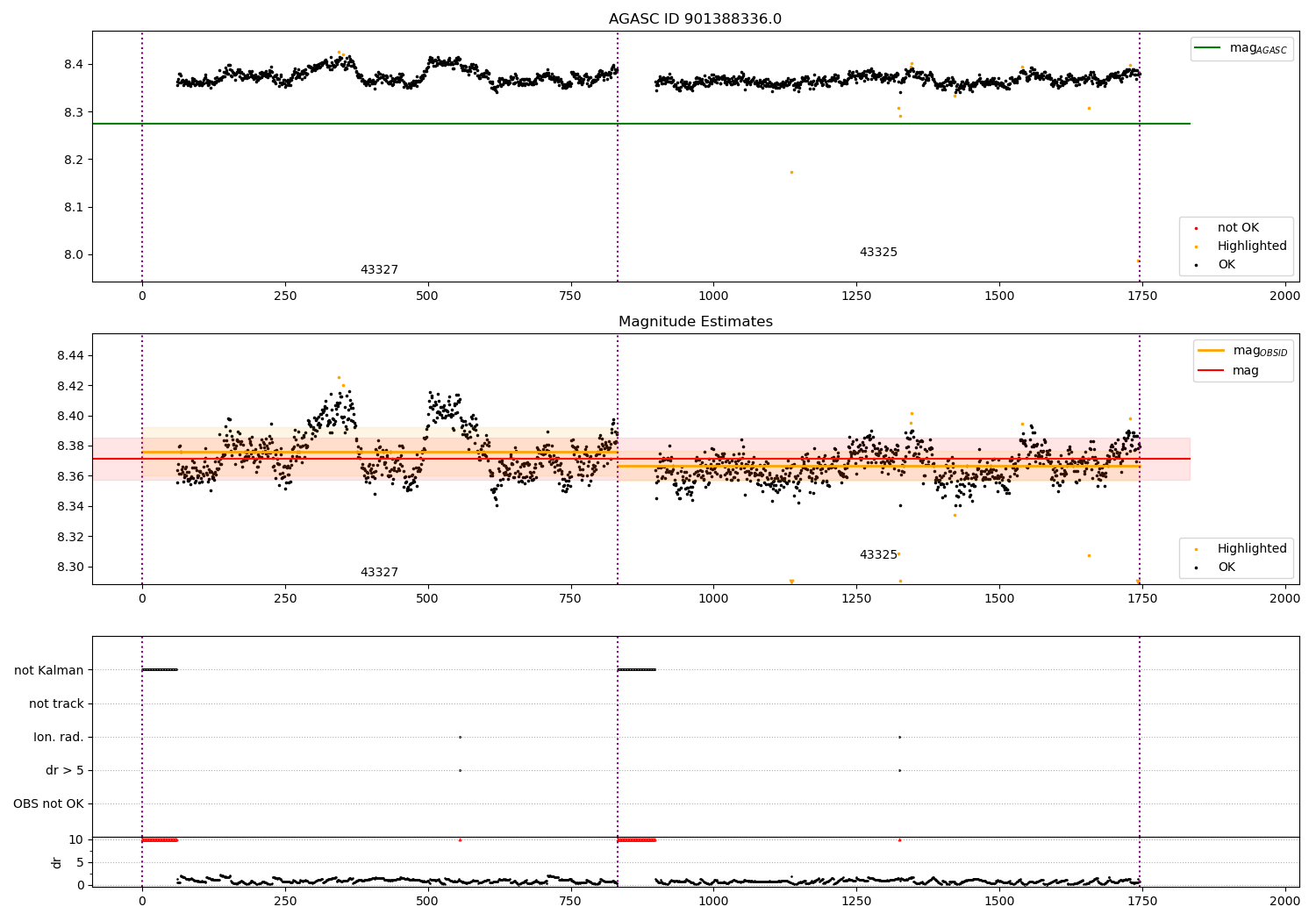Click the 1250 x-axis tick on the top plot

(x=856, y=296)
